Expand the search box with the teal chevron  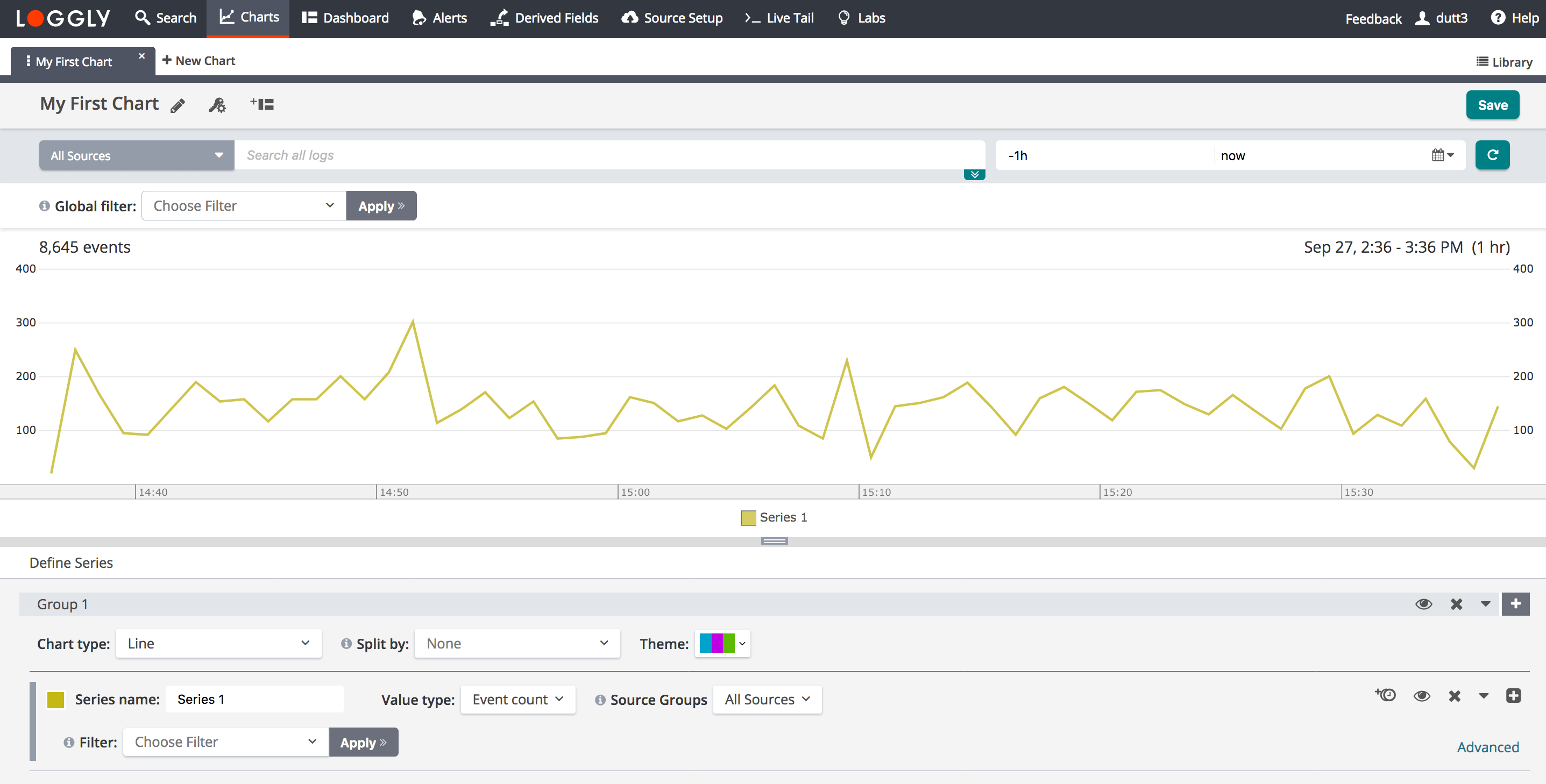974,175
